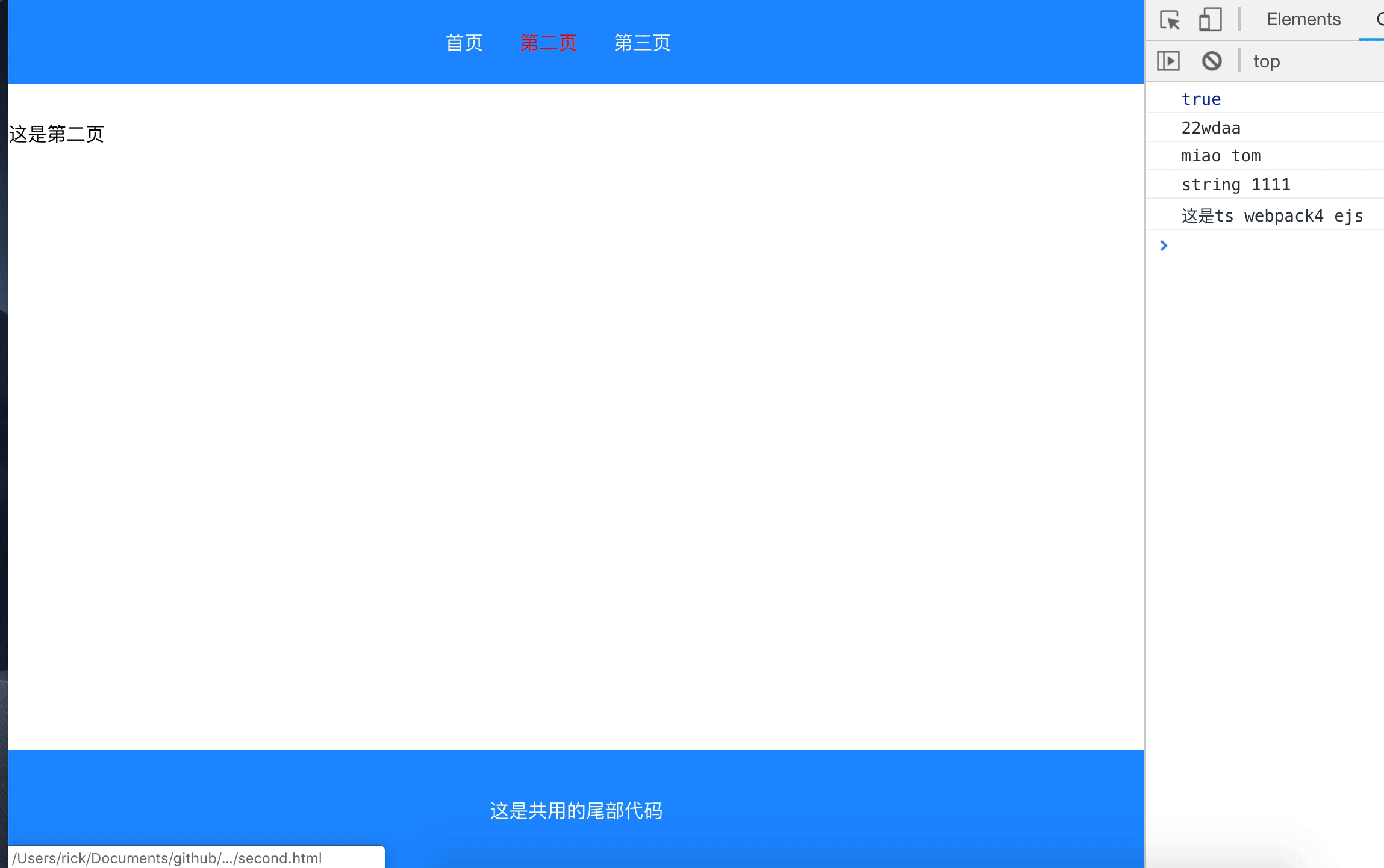Click the second.html status URL tooltip
1384x868 pixels.
[x=169, y=858]
